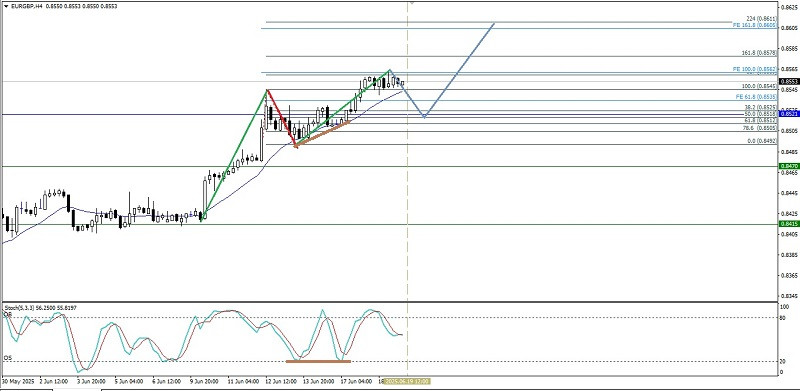This screenshot has width=800, height=391.
Task: Click the OB overbought level label
Action: click(x=8, y=315)
